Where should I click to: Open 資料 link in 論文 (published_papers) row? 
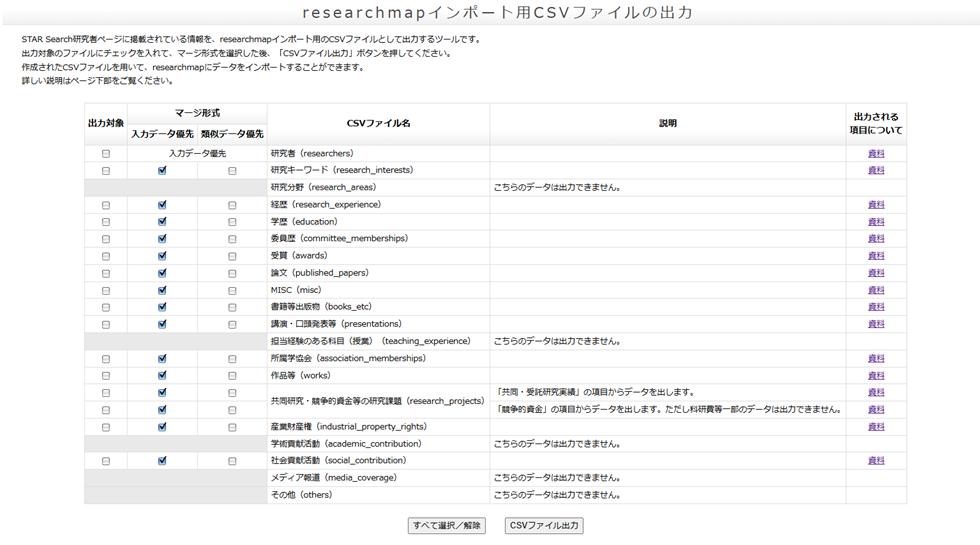876,273
